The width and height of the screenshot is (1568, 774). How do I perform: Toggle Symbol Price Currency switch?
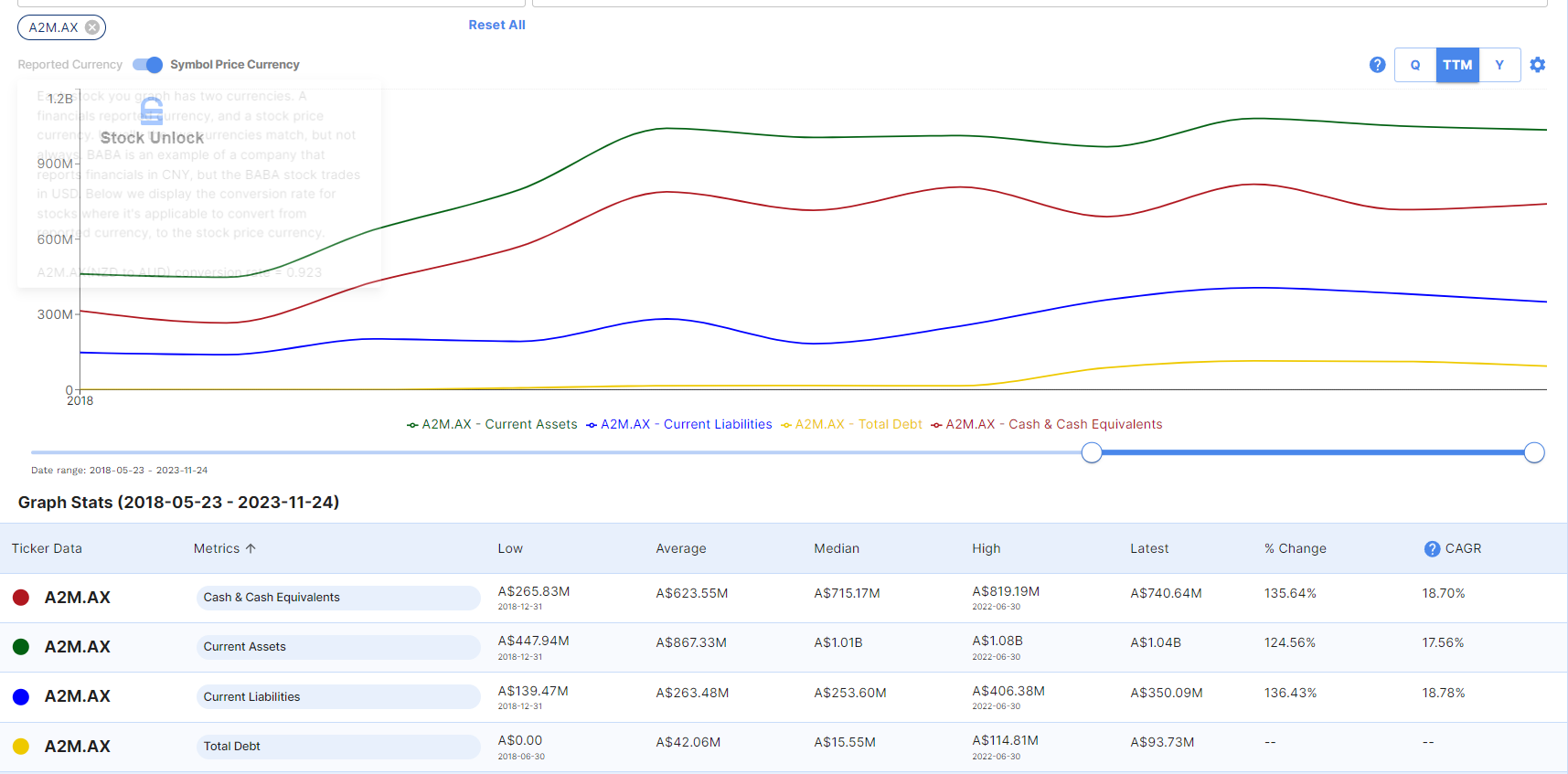[147, 65]
